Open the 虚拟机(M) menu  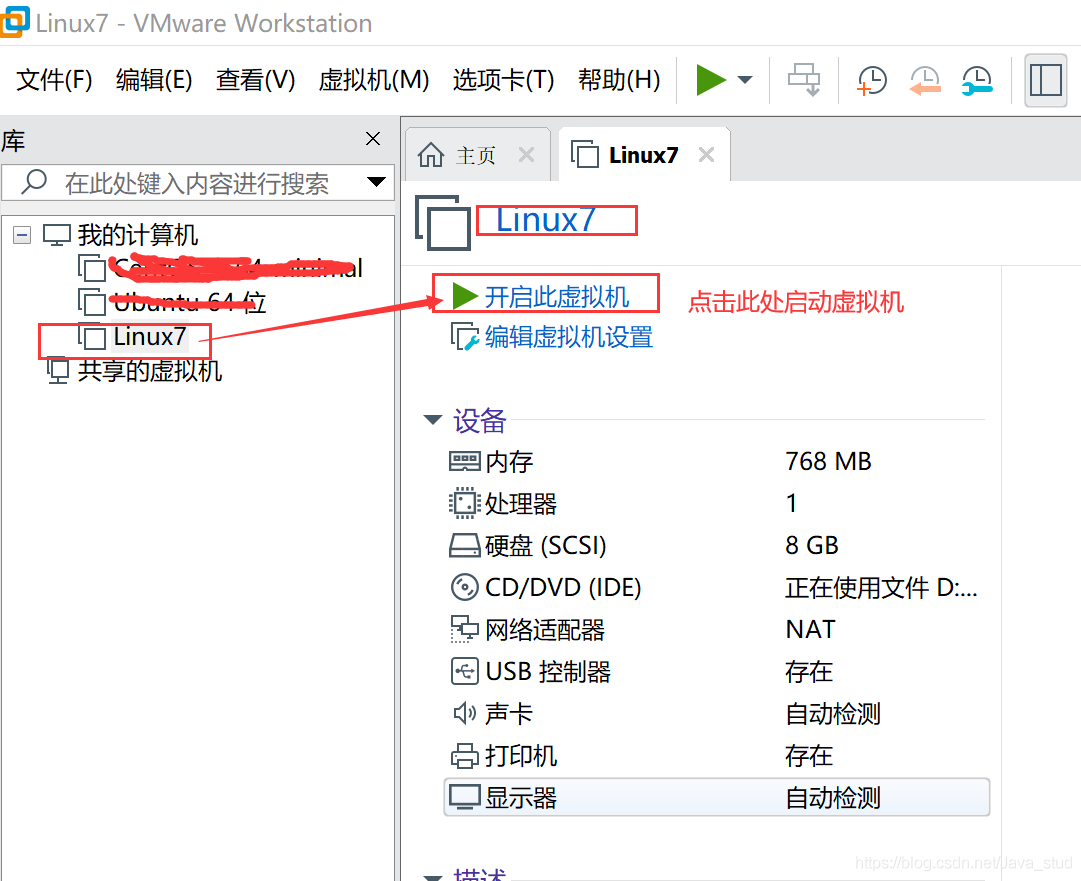(x=374, y=80)
